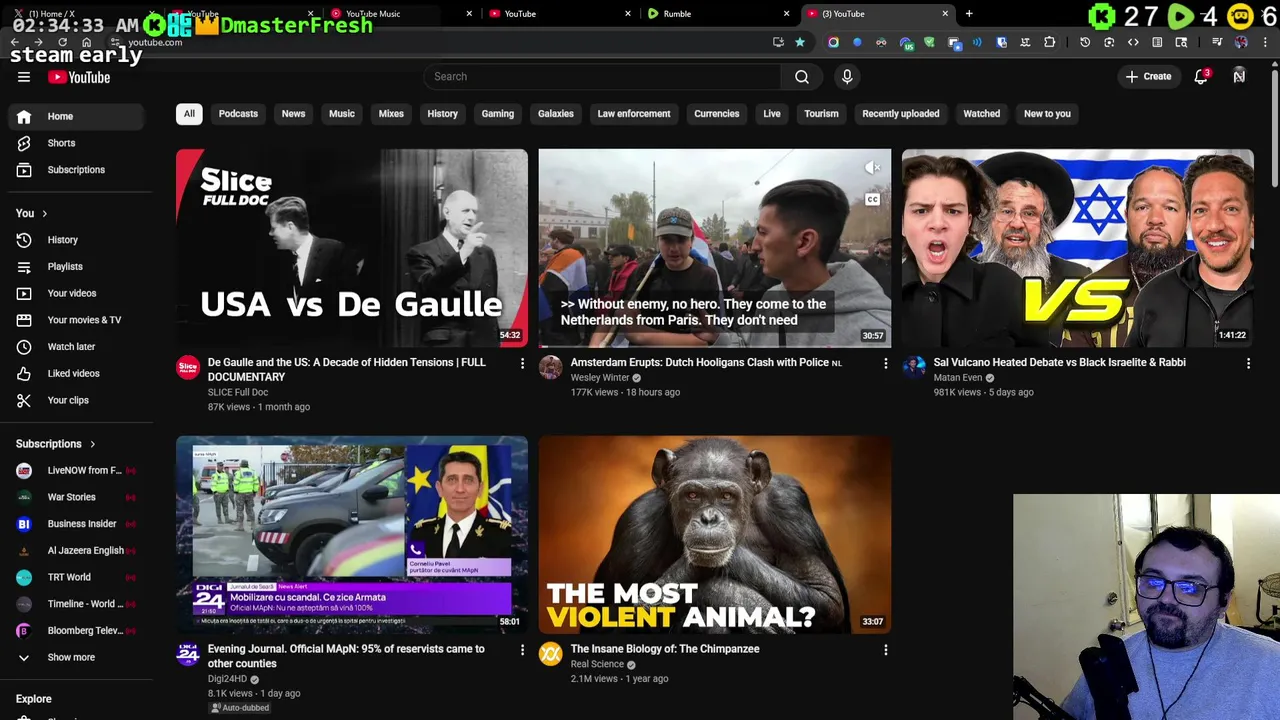Screen dimensions: 1280x720
Task: Click the Chimpanzee video title
Action: [665, 649]
